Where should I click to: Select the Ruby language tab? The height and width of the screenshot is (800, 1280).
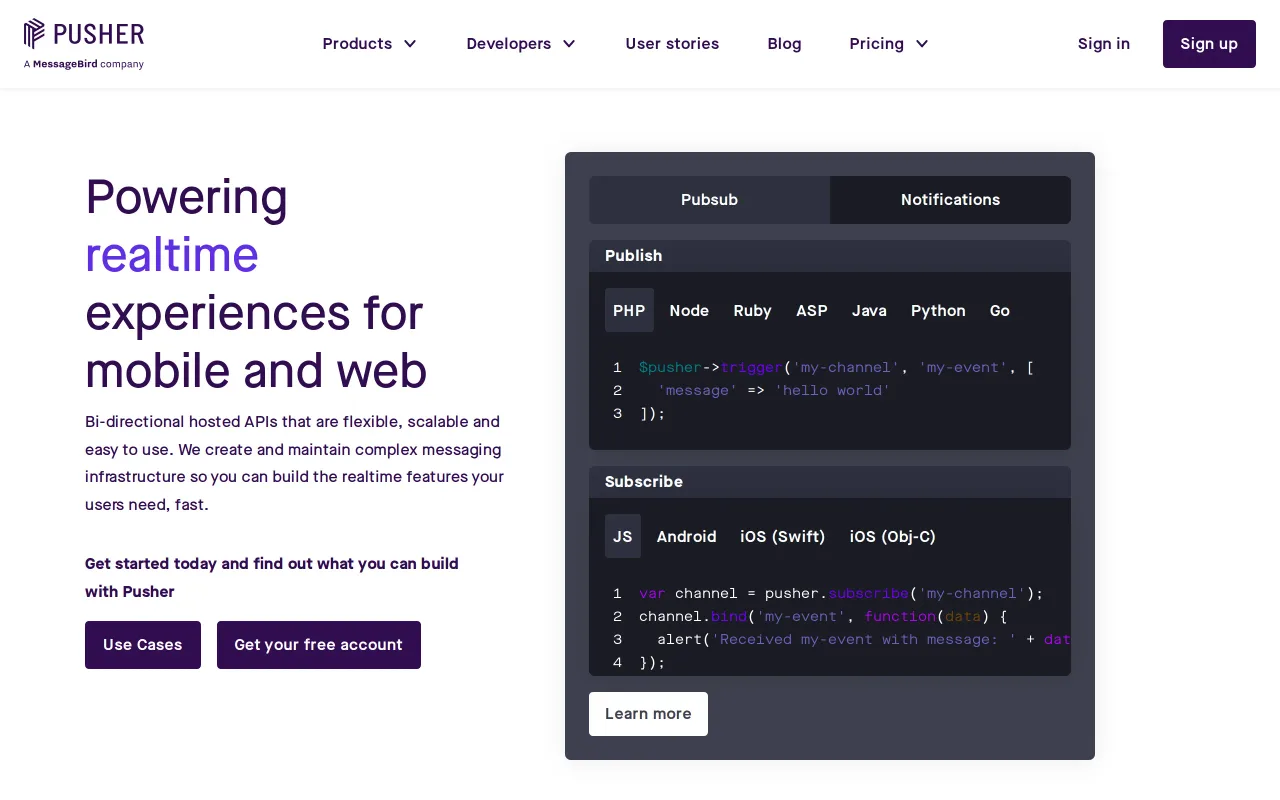(752, 310)
